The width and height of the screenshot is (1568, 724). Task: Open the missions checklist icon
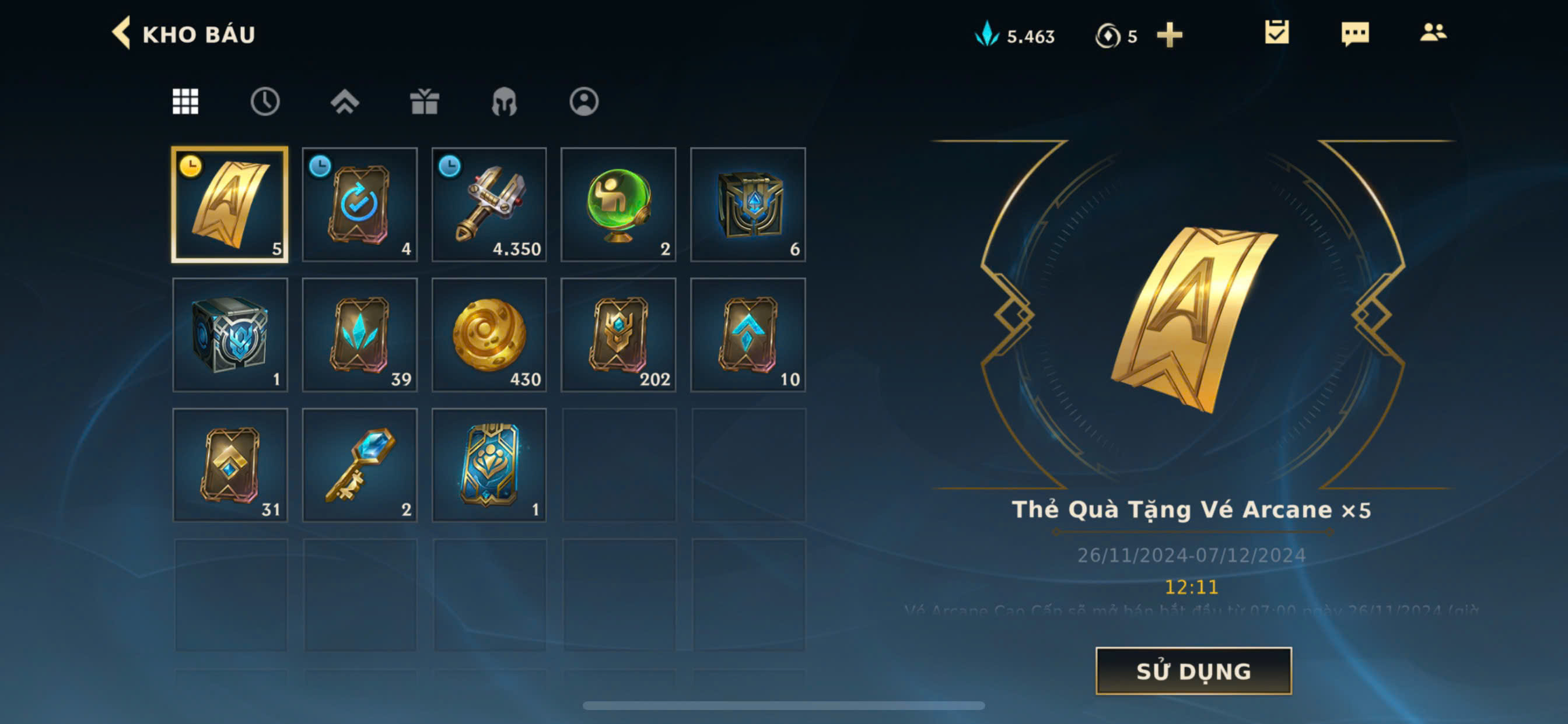[x=1276, y=32]
